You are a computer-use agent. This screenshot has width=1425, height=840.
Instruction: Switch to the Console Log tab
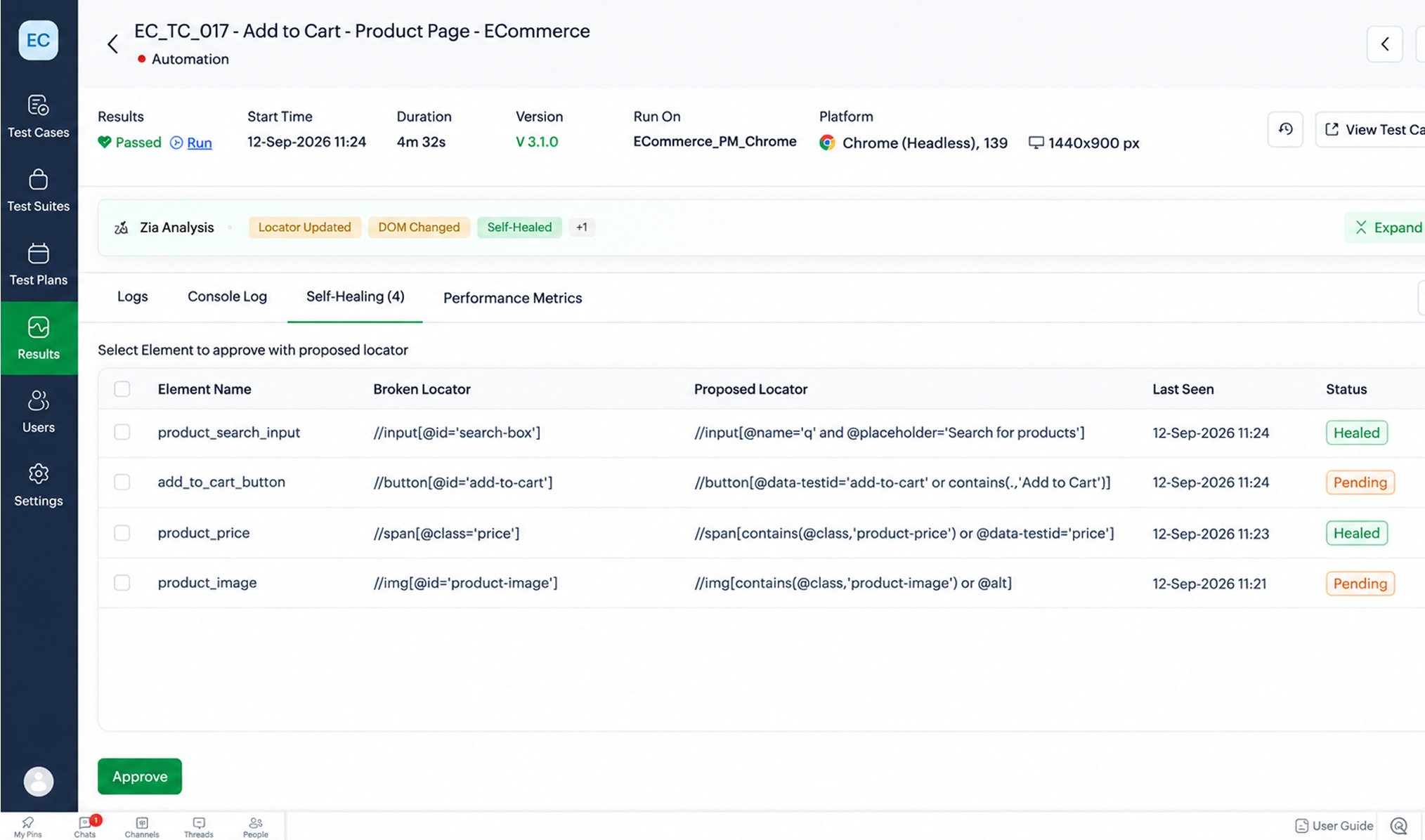tap(227, 296)
